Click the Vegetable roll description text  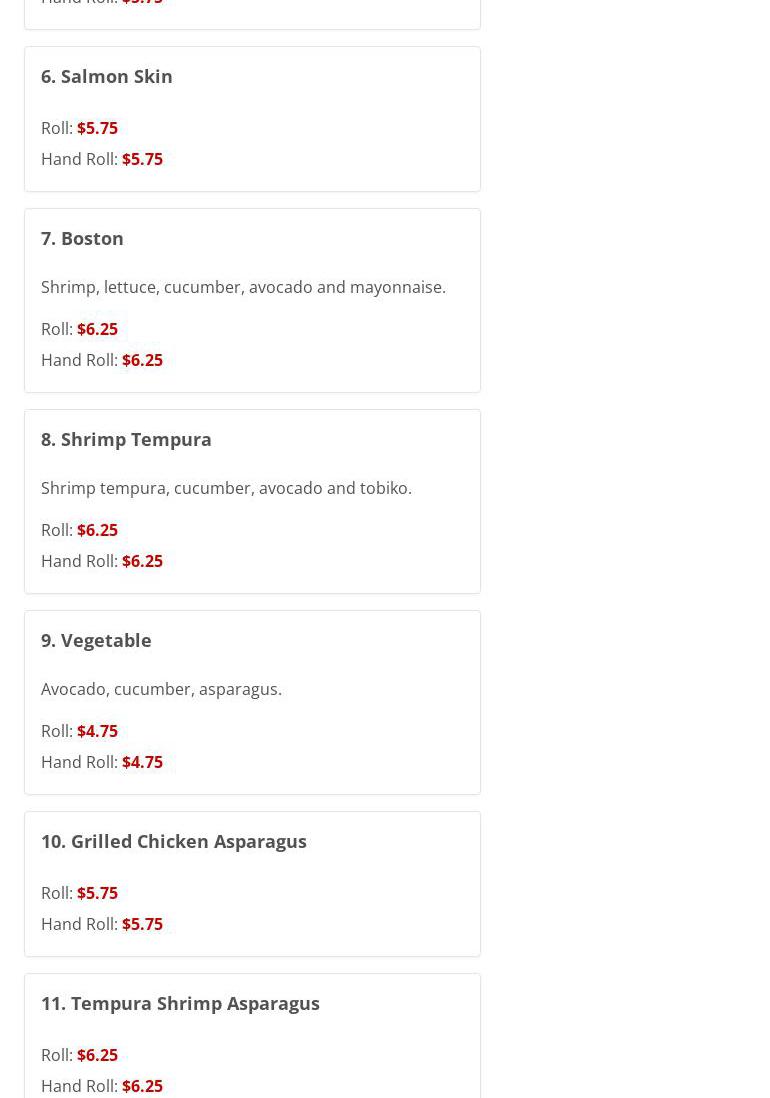click(x=161, y=689)
